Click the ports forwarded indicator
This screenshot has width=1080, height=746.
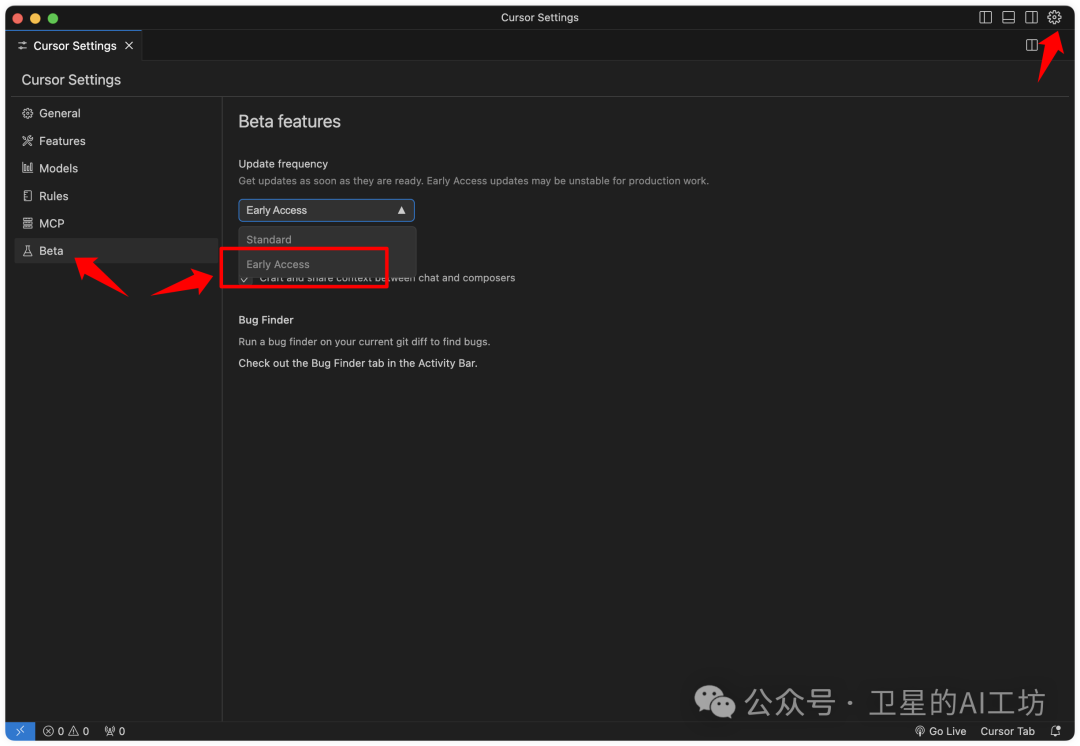115,731
